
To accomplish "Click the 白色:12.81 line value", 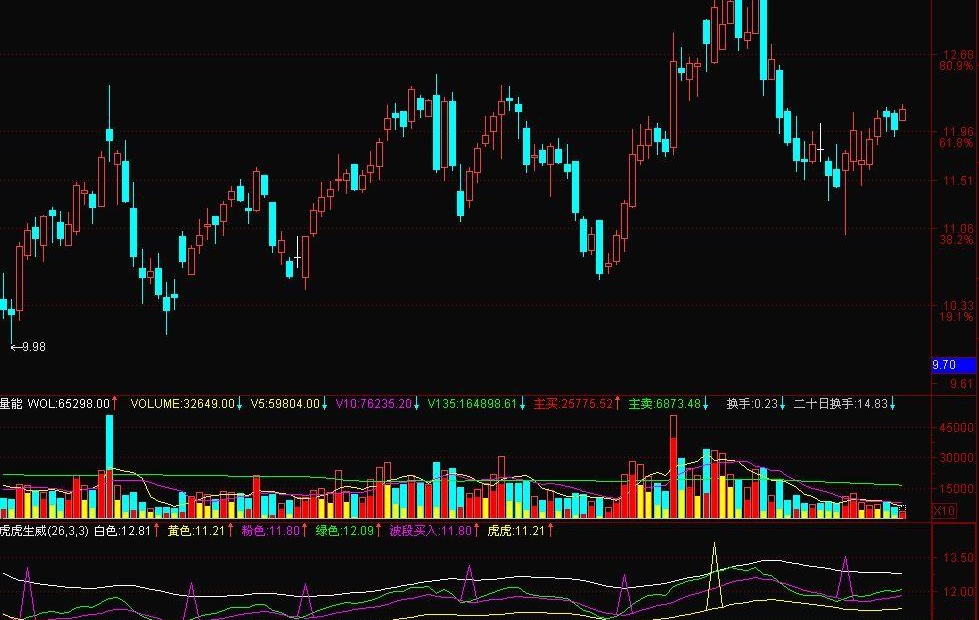I will pos(122,531).
